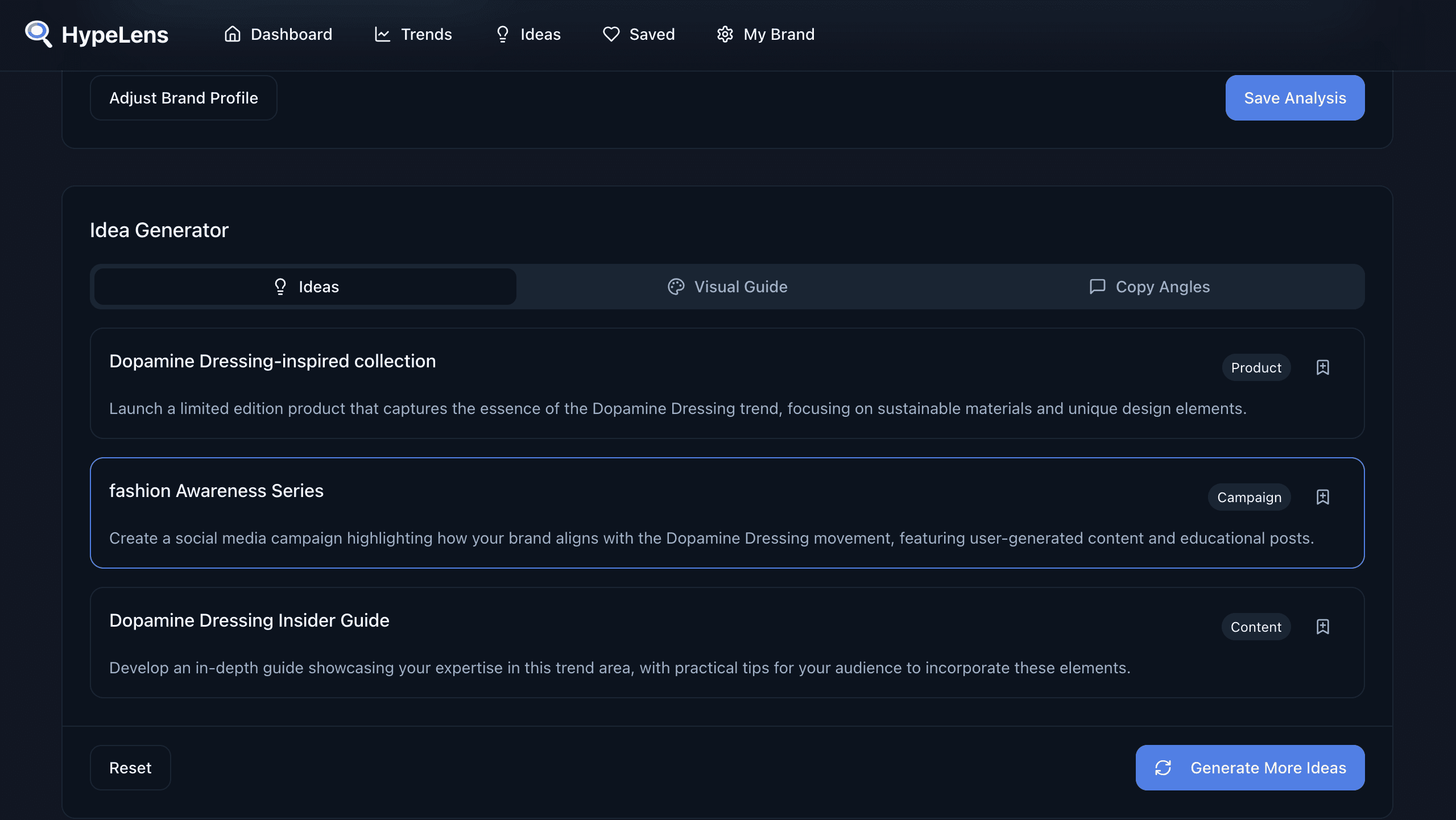The image size is (1456, 820).
Task: Bookmark the fashion Awareness Series idea
Action: click(x=1323, y=497)
